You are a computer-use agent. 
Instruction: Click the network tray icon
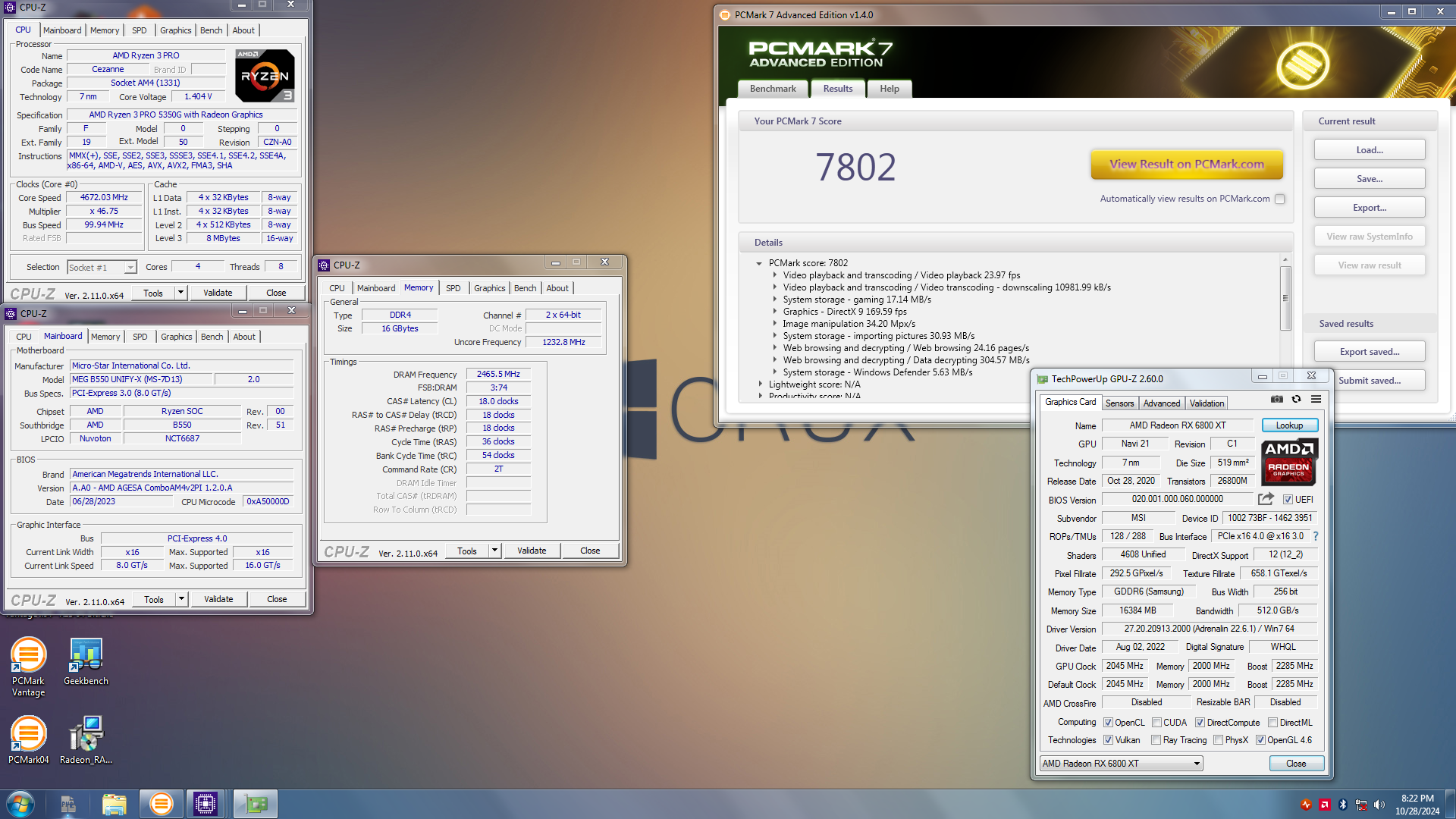click(x=1361, y=805)
